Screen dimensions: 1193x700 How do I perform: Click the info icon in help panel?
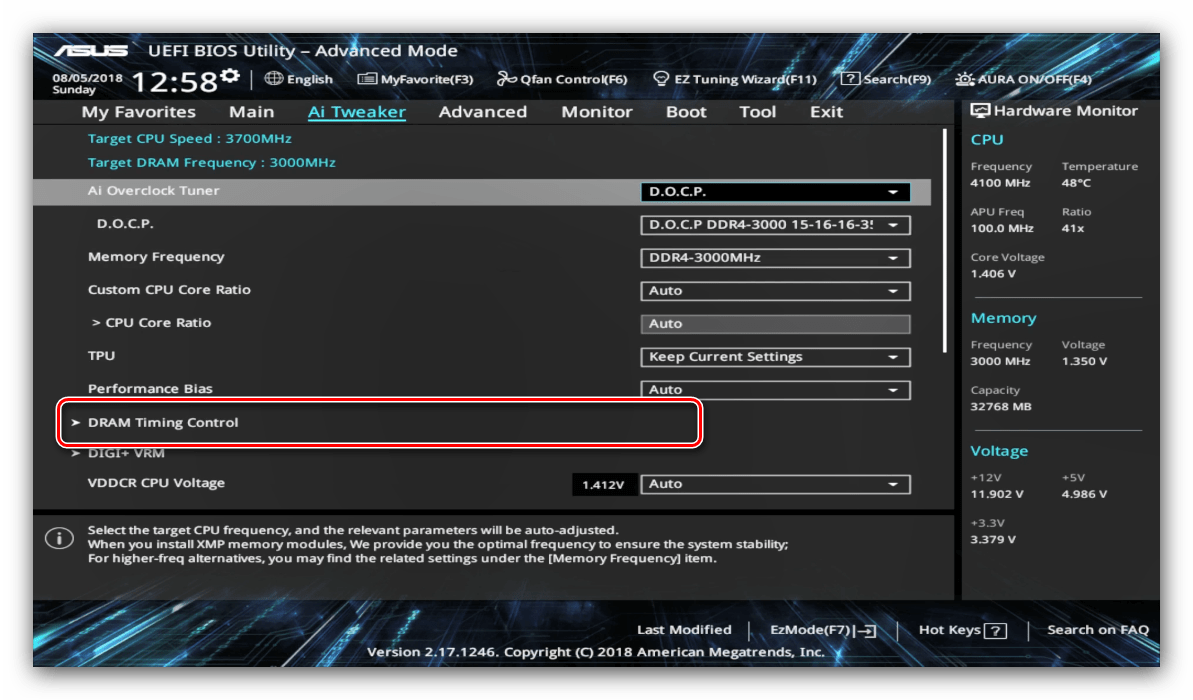coord(59,539)
